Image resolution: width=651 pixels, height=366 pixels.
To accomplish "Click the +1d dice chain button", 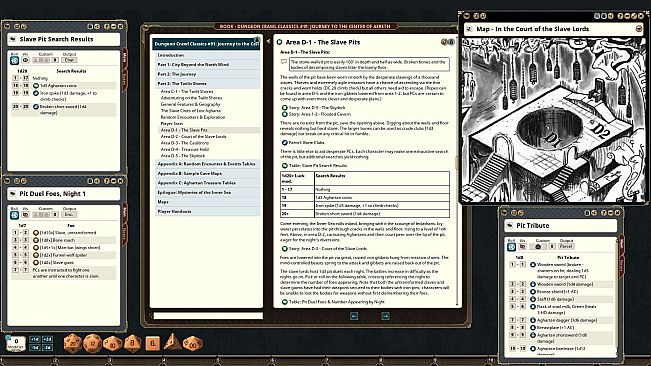I will (35, 339).
